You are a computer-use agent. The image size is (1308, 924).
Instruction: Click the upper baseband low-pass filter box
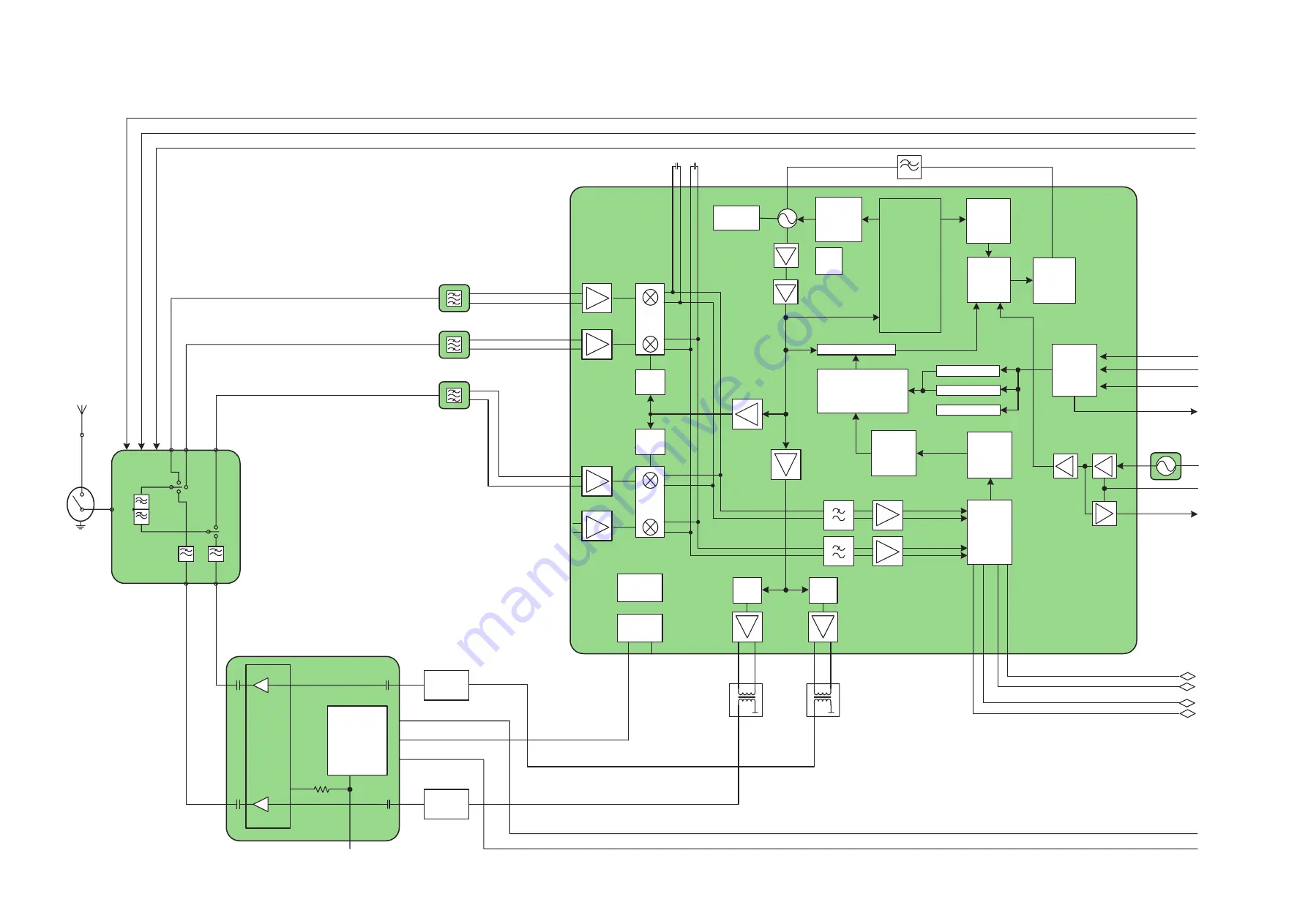click(839, 516)
